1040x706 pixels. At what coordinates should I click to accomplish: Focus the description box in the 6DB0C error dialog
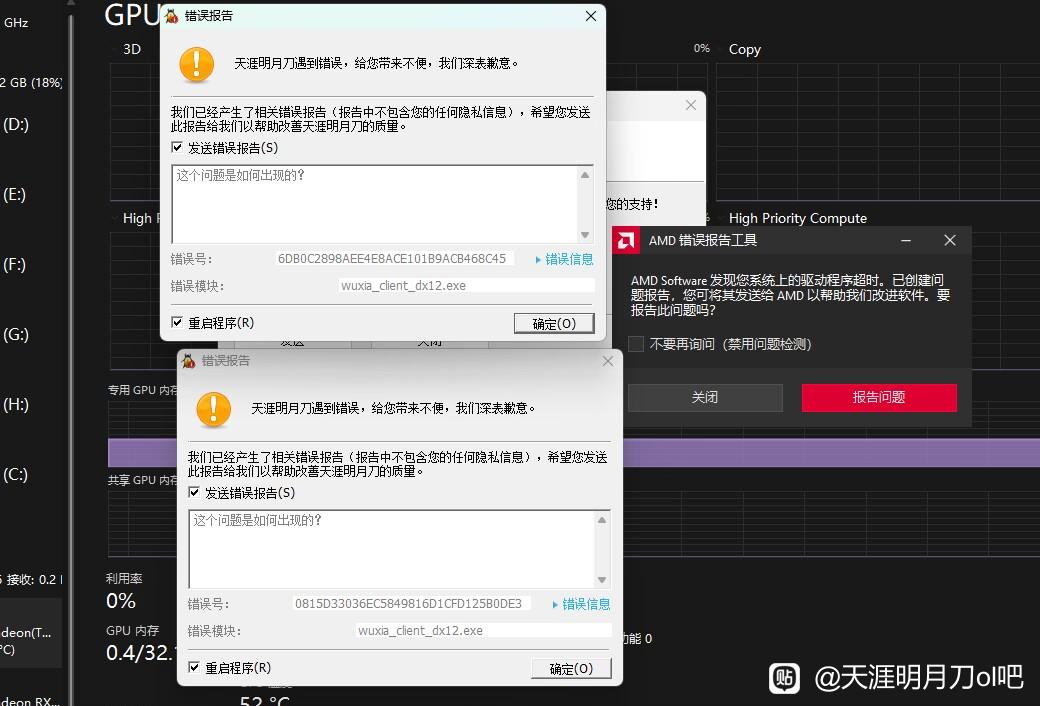tap(375, 204)
